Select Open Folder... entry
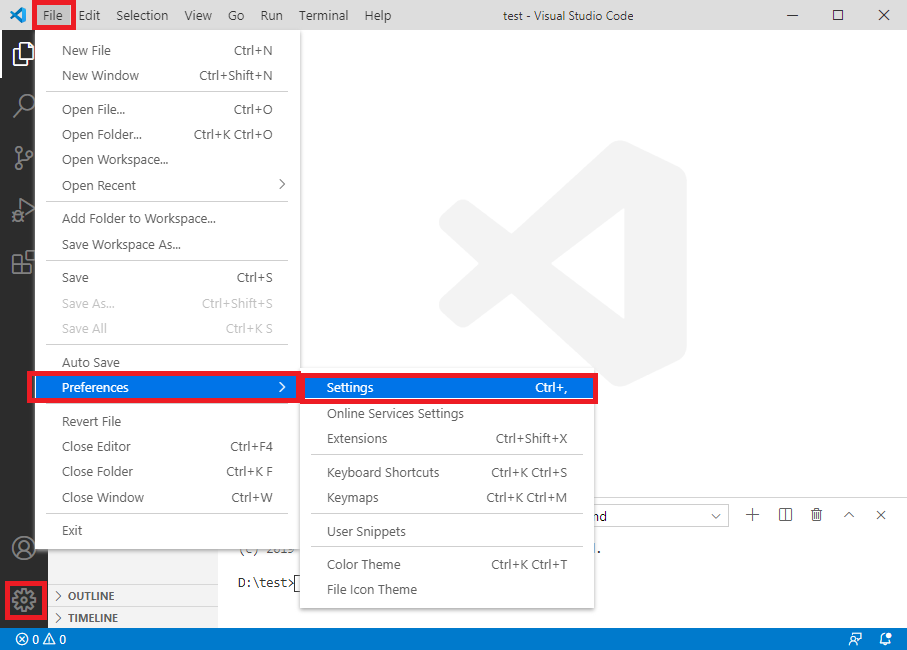Screen dimensions: 907x650 point(167,135)
